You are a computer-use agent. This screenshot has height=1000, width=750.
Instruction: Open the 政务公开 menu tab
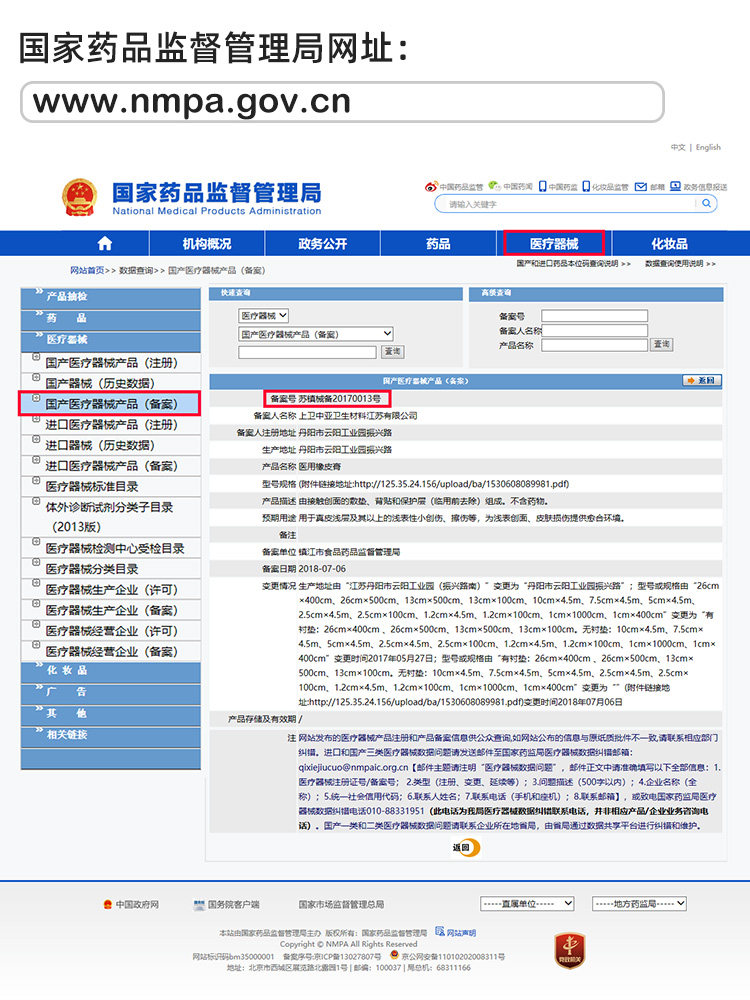pos(323,244)
